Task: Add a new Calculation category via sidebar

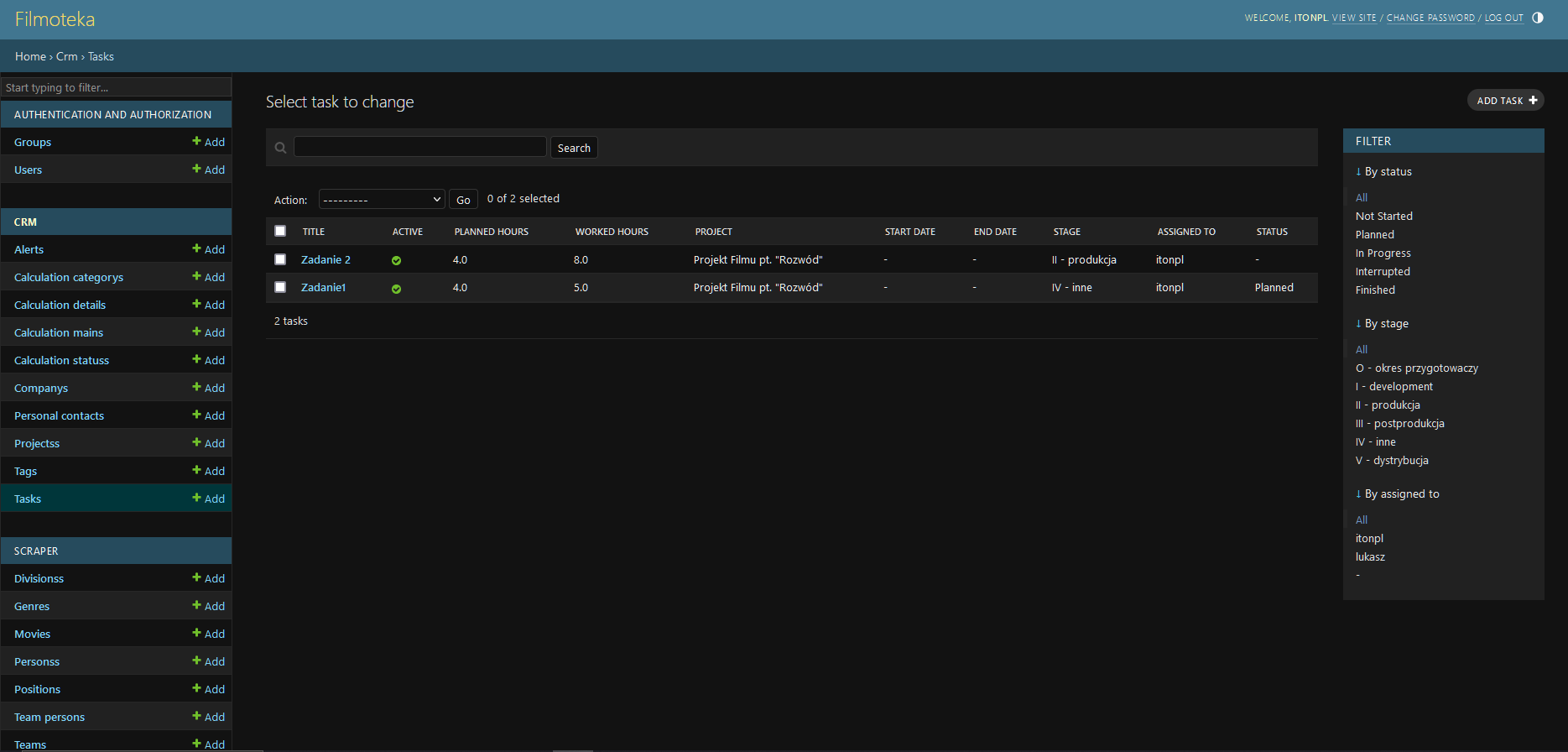Action: point(208,277)
